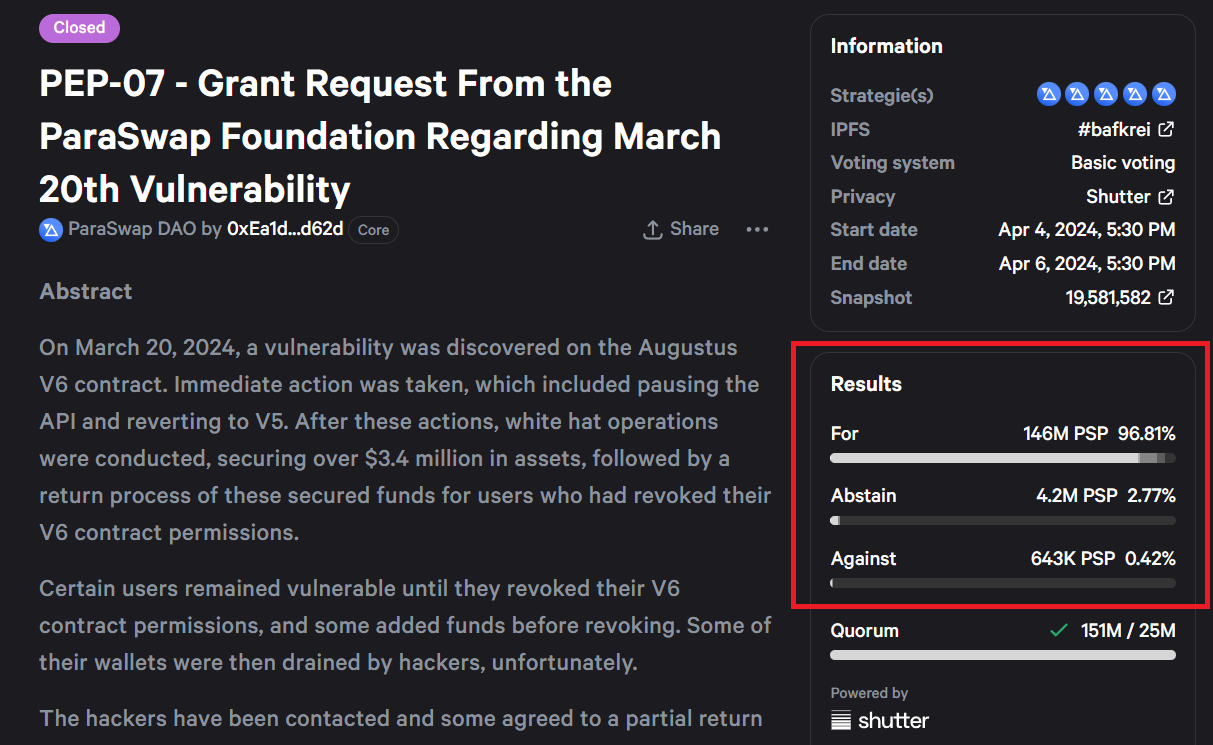Click the Core role badge
Viewport: 1213px width, 745px height.
click(373, 230)
